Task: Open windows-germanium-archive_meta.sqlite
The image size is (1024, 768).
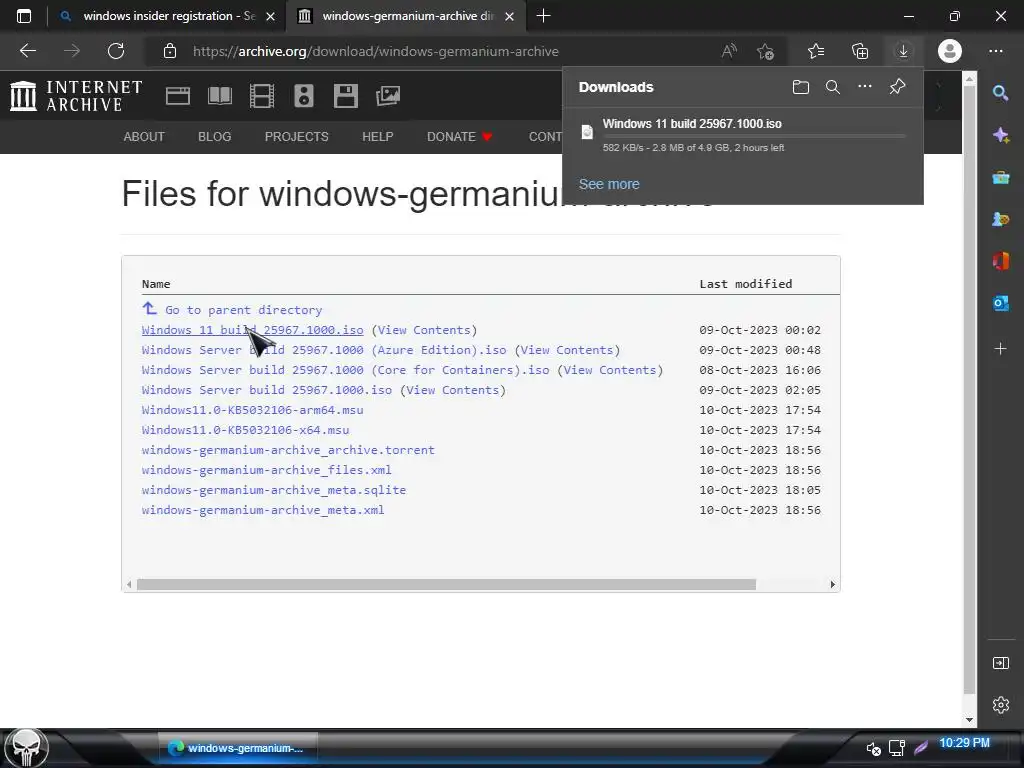Action: [x=274, y=490]
